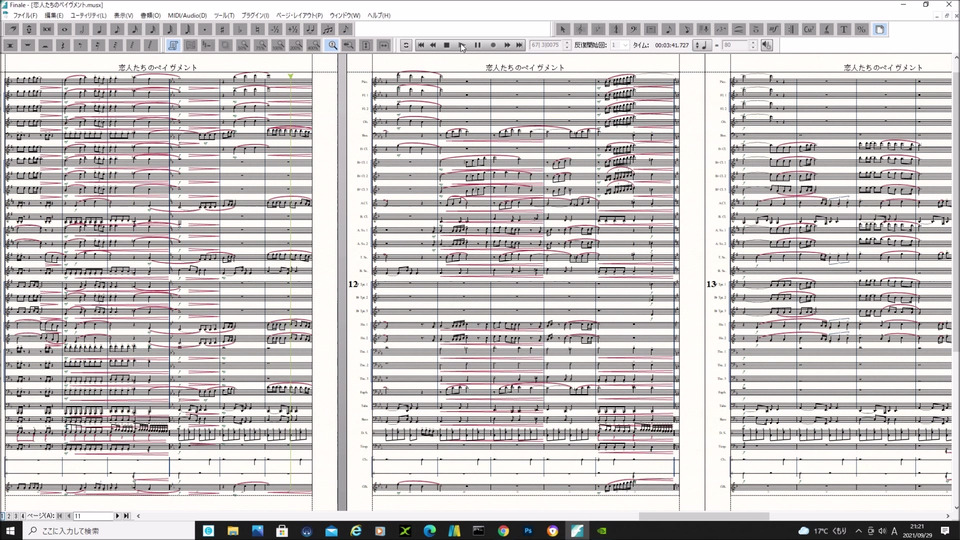
Task: Jump to the last page arrow
Action: (127, 516)
